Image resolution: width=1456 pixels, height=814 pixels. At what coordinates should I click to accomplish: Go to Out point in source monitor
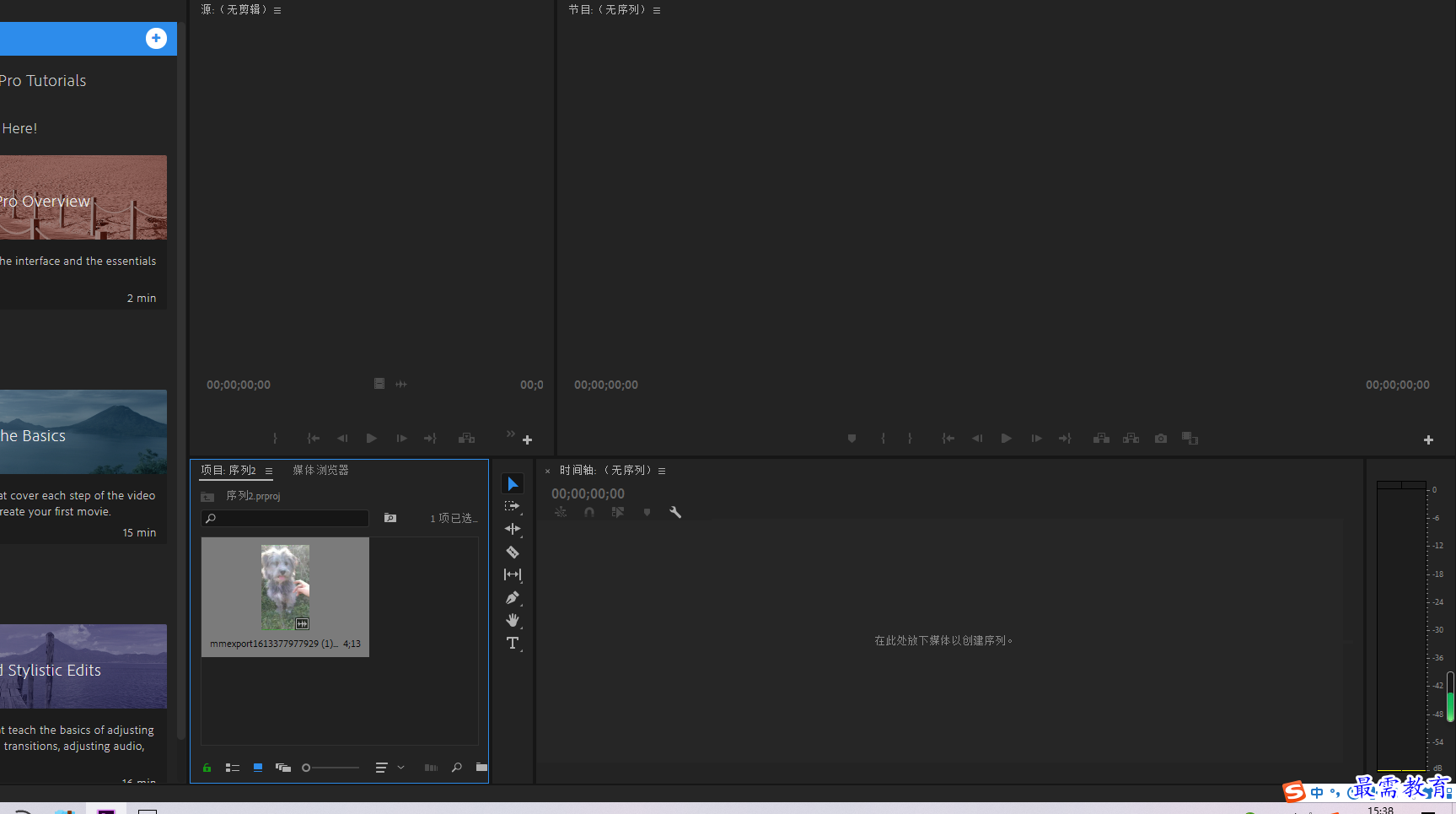click(430, 439)
